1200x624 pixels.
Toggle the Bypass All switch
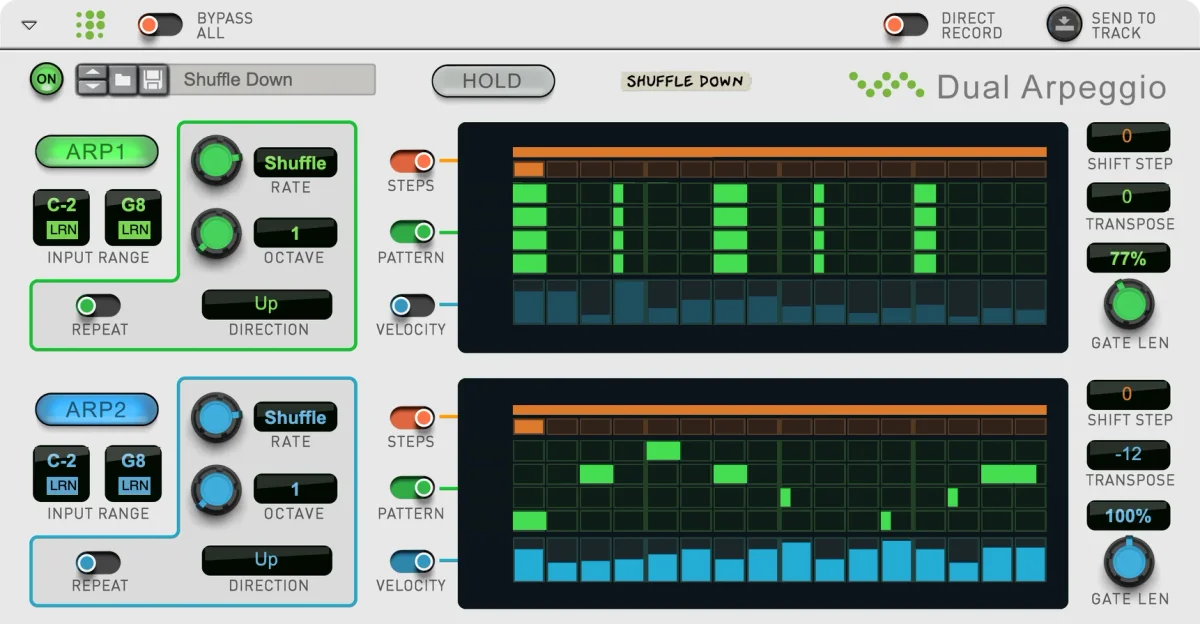point(160,25)
